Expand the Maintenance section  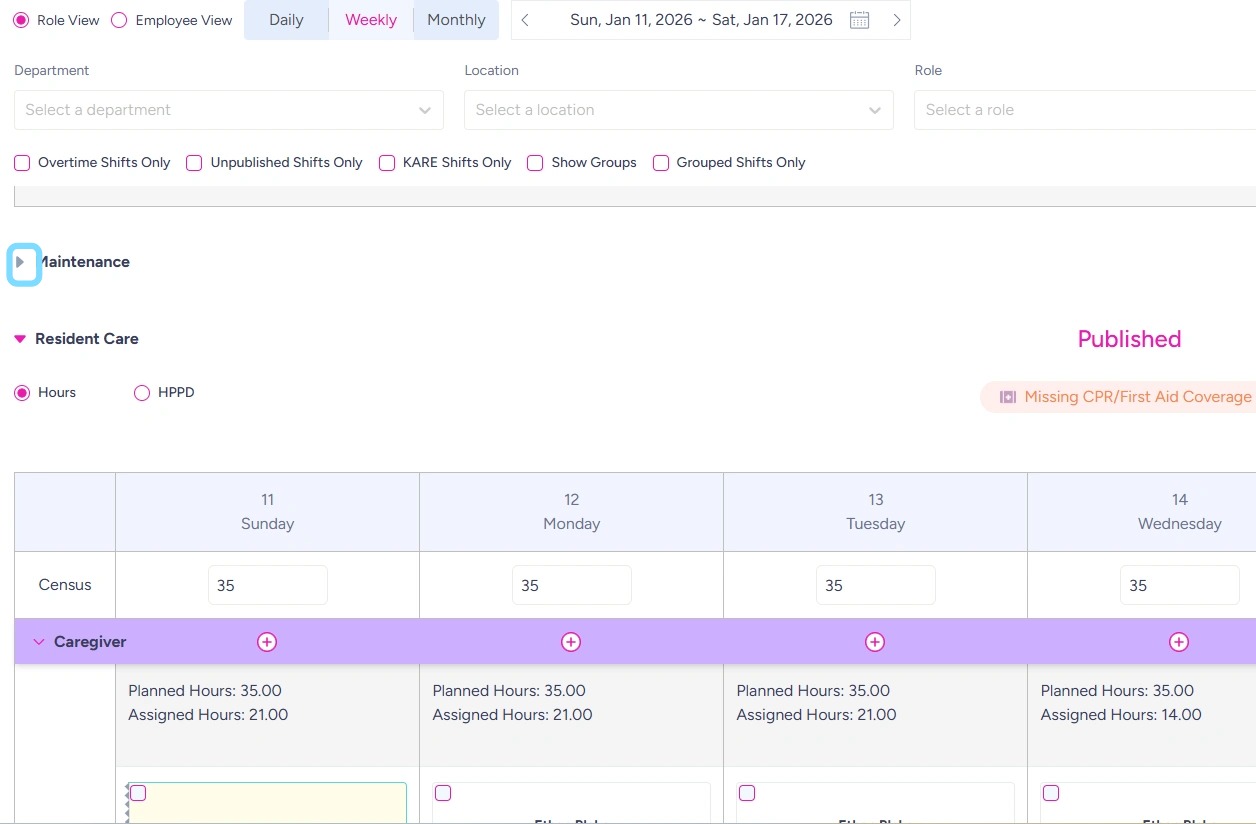click(x=21, y=262)
